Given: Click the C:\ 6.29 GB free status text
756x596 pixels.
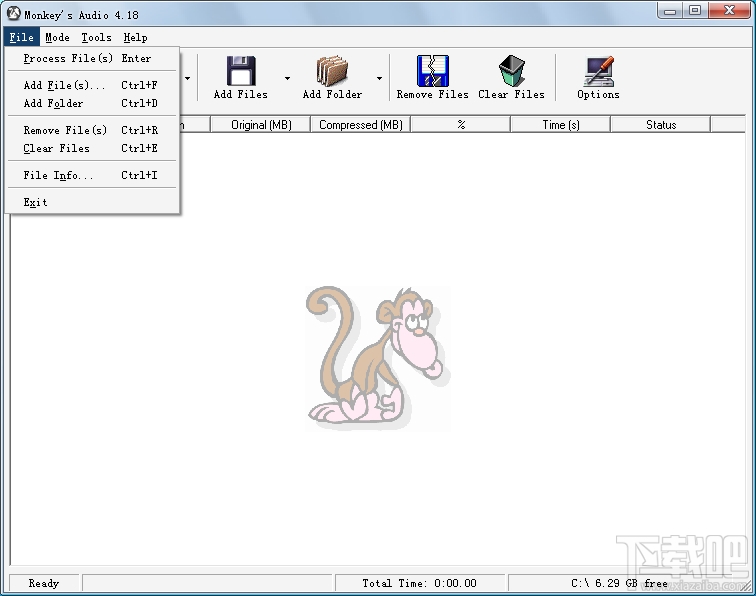Looking at the screenshot, I should click(620, 583).
